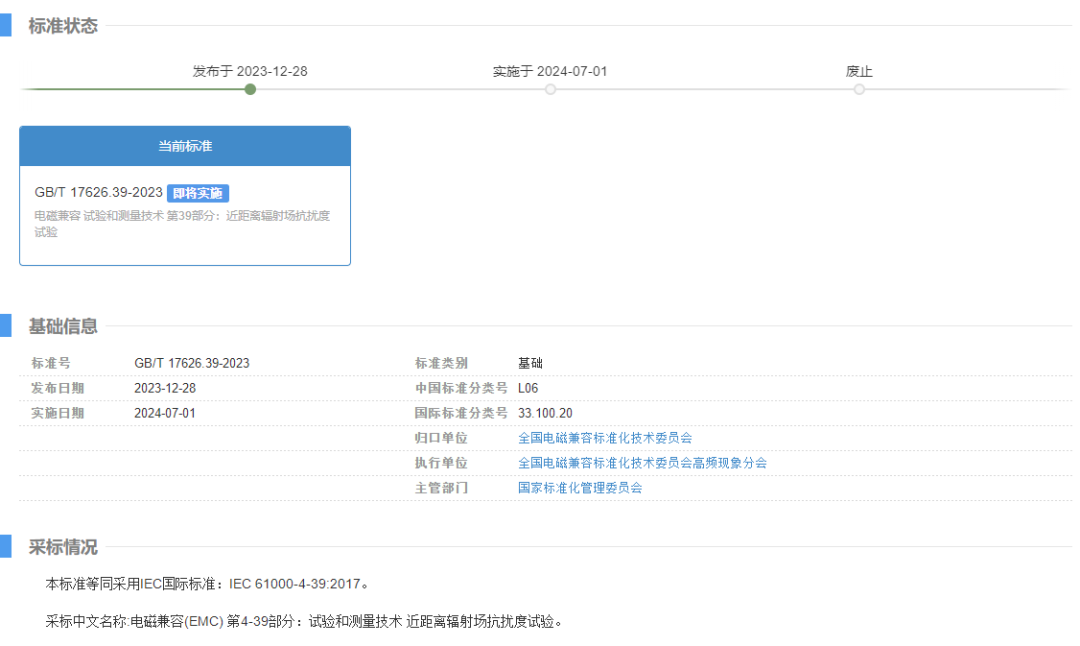Viewport: 1080px width, 646px height.
Task: Open the 国家标准化管理委员会 link
Action: 581,487
